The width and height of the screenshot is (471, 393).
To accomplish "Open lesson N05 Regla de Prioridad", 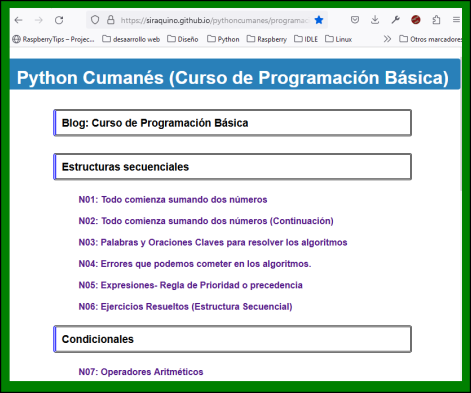I will click(x=190, y=285).
